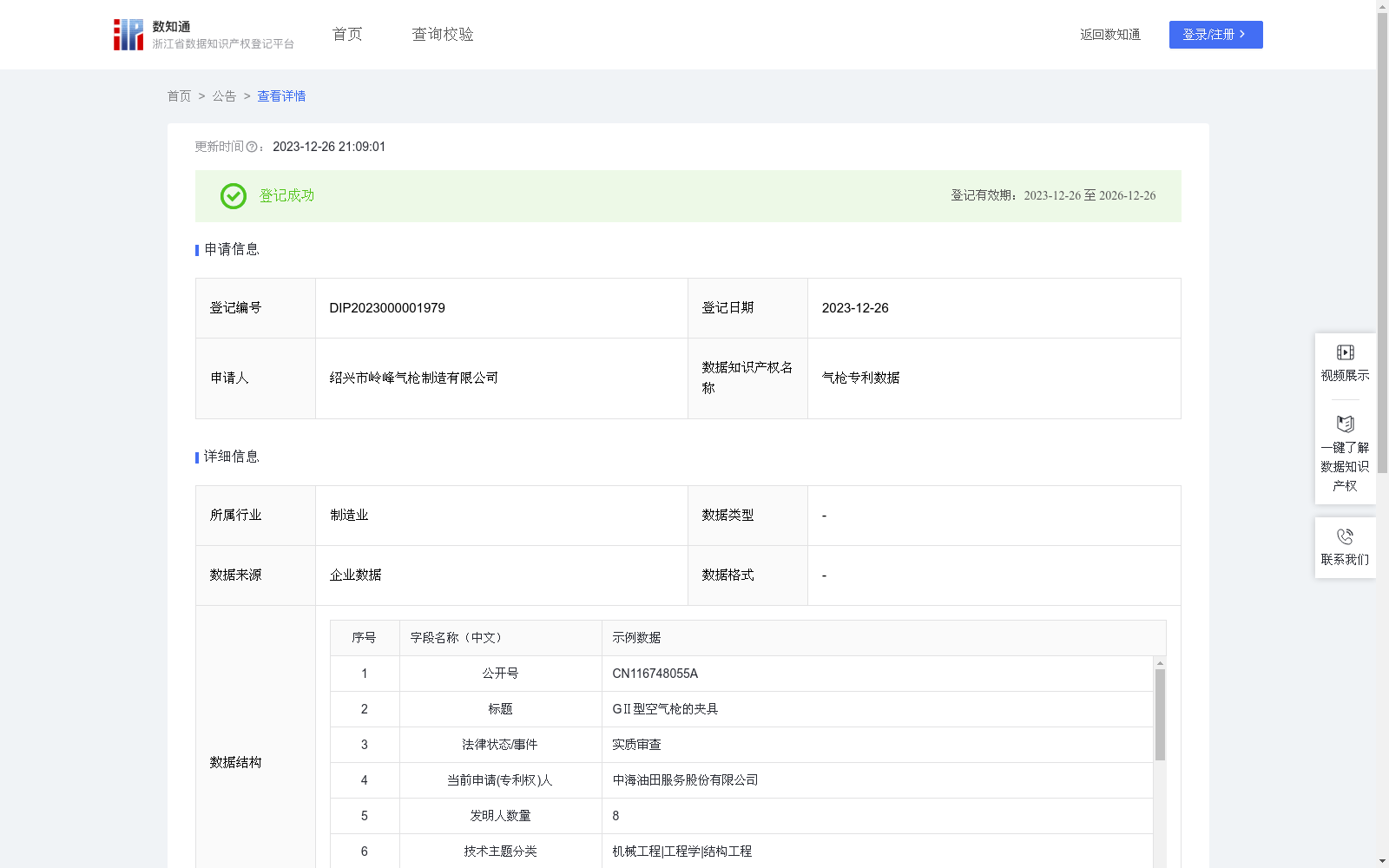The width and height of the screenshot is (1389, 868).
Task: Click the 查看详情 breadcrumb item
Action: (281, 96)
